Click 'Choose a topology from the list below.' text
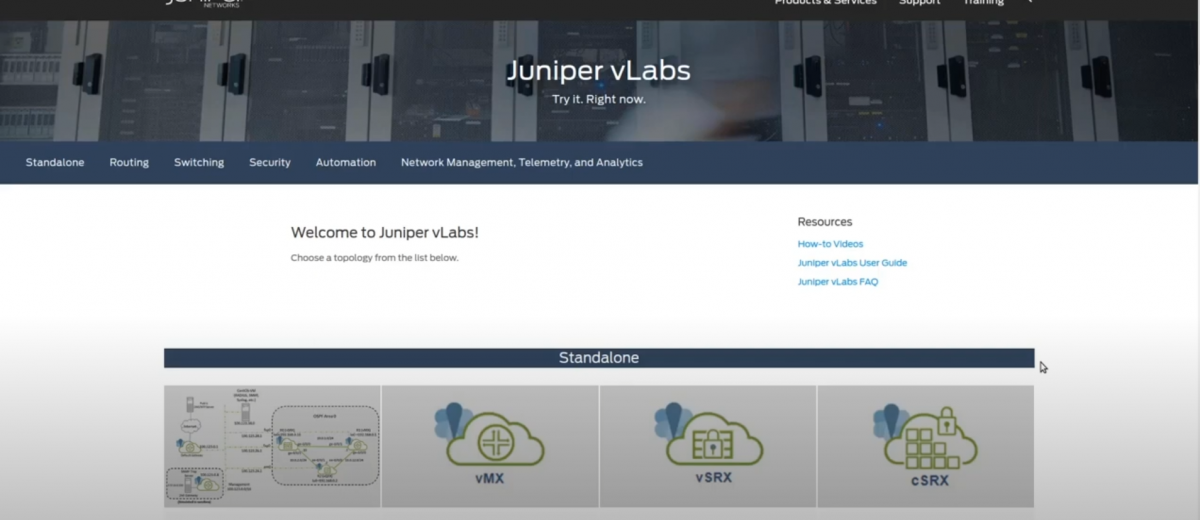This screenshot has width=1200, height=520. 375,258
